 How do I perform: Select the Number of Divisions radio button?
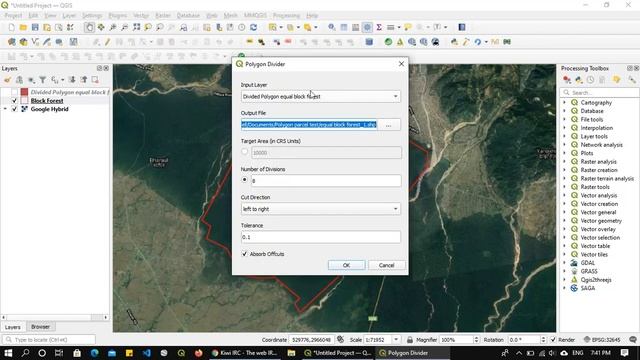(244, 180)
